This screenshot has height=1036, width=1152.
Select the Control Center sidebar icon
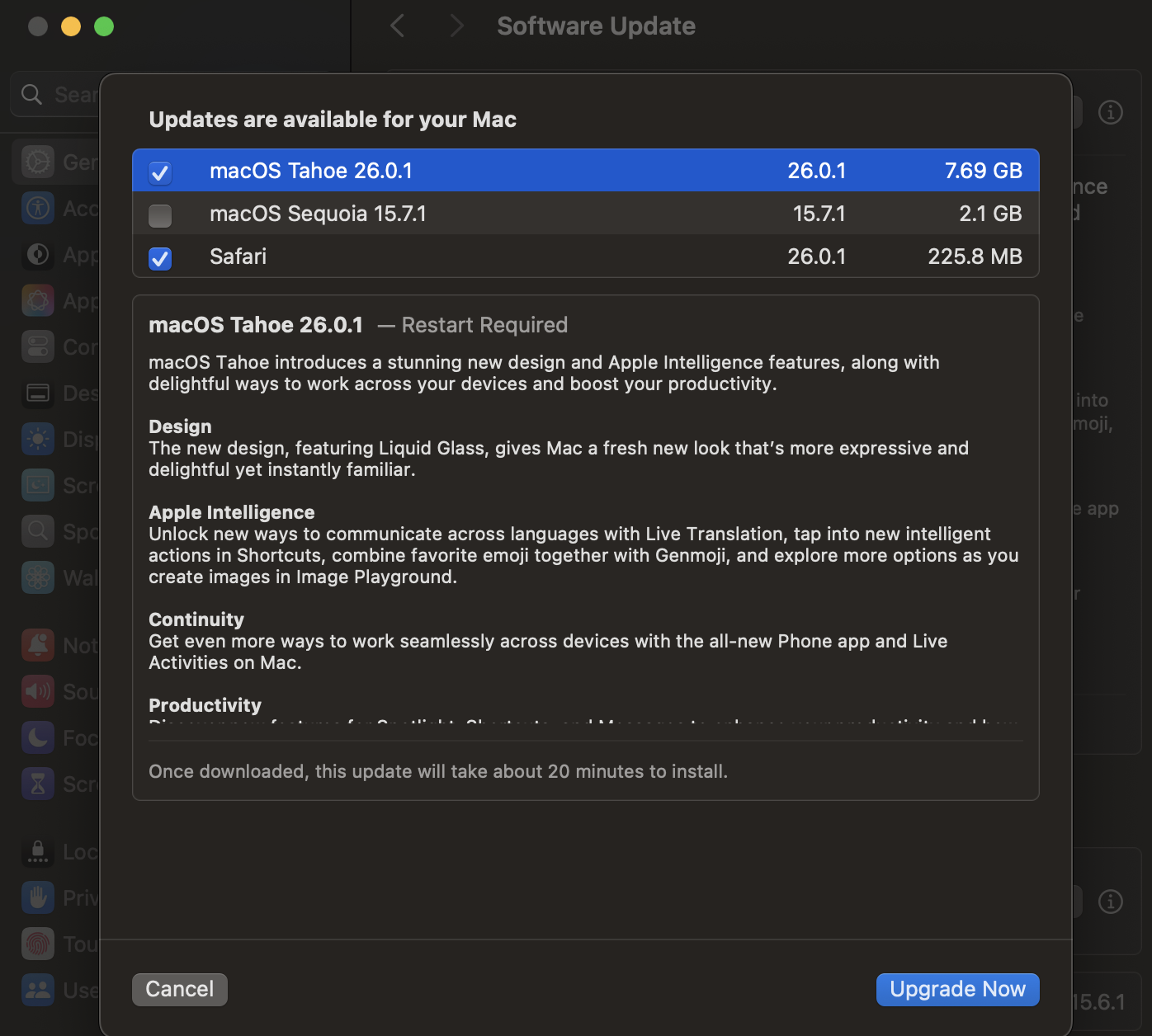(38, 346)
